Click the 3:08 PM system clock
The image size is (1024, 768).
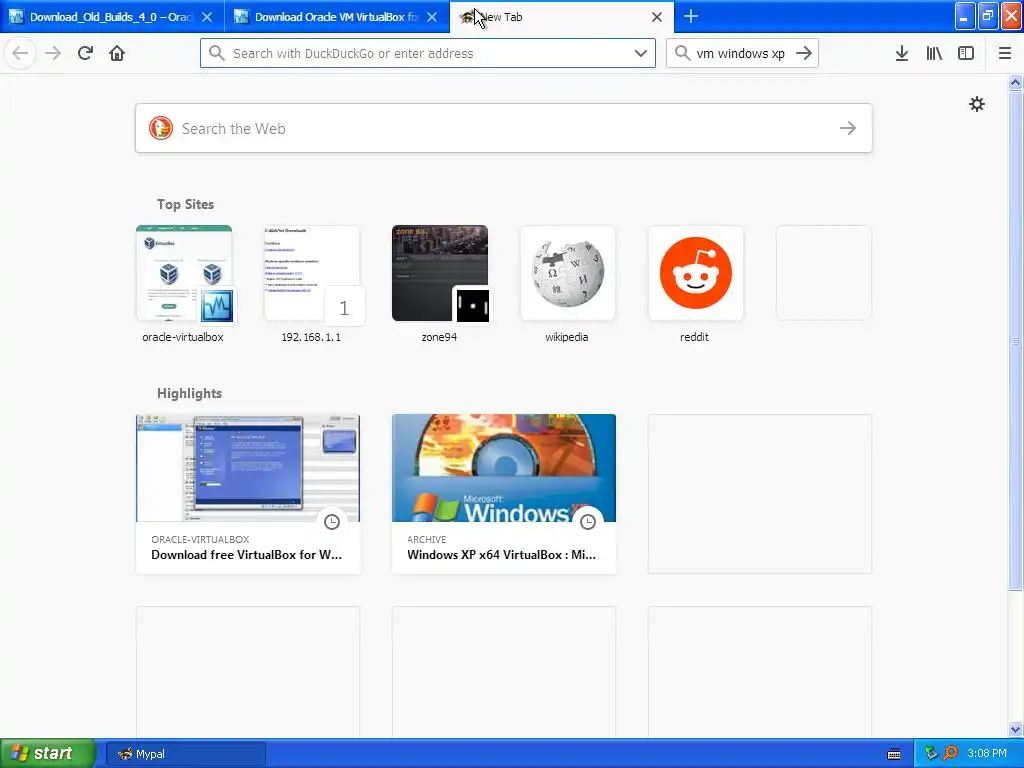coord(987,754)
